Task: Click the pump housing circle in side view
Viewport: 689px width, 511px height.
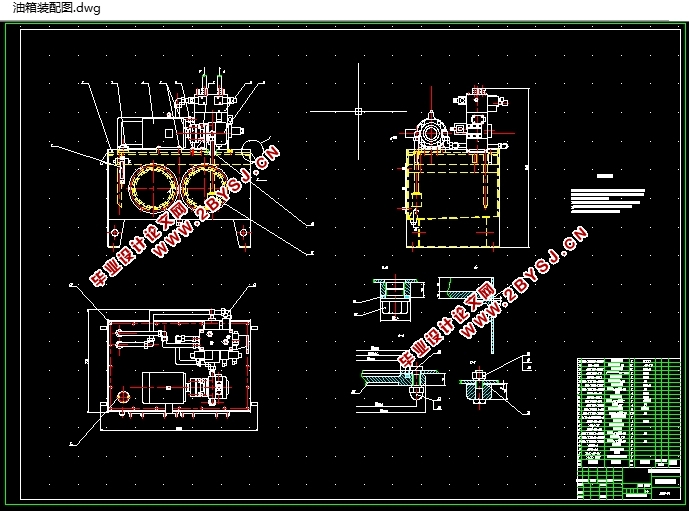Action: (431, 133)
